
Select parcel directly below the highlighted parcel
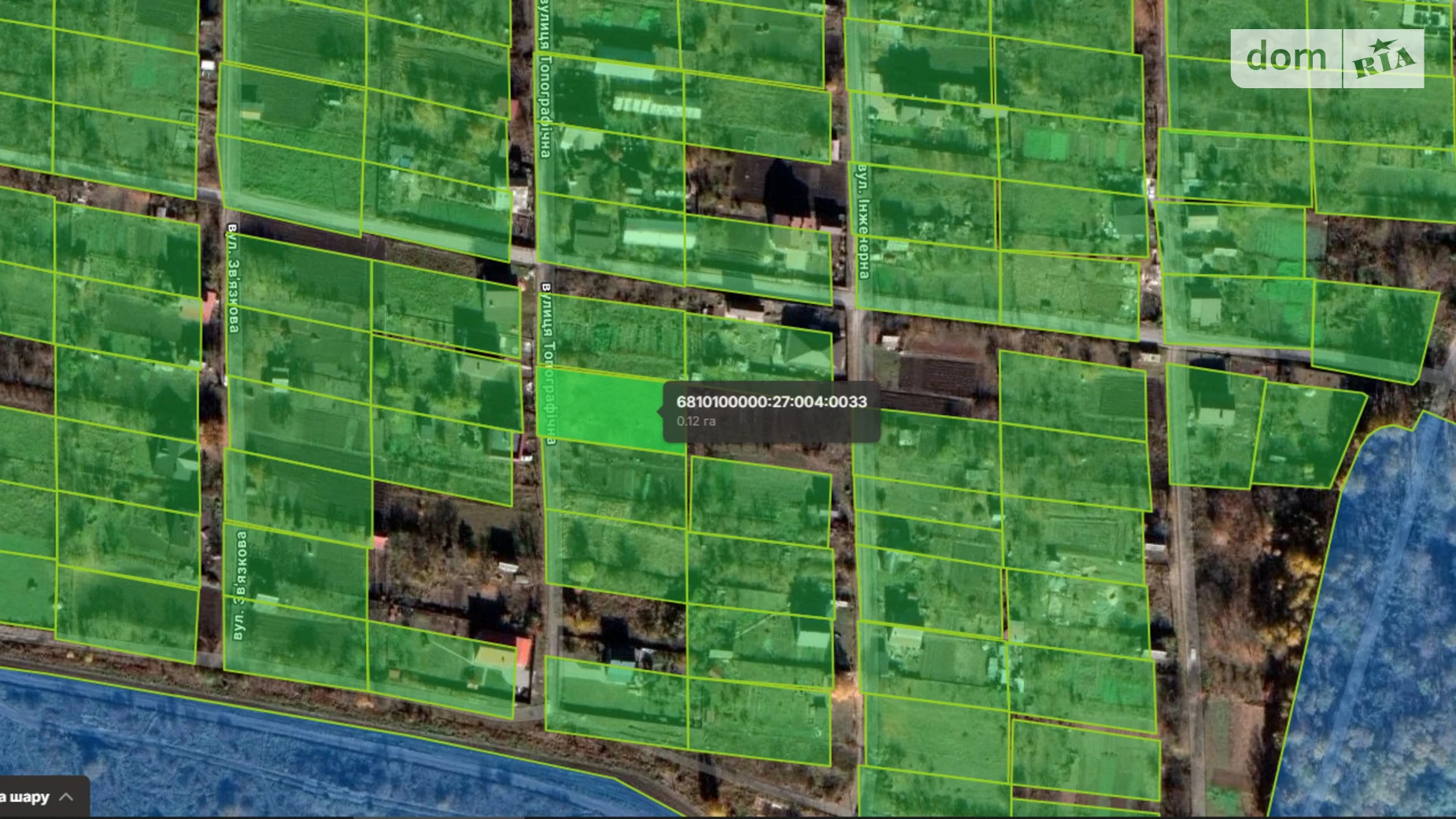(614, 480)
